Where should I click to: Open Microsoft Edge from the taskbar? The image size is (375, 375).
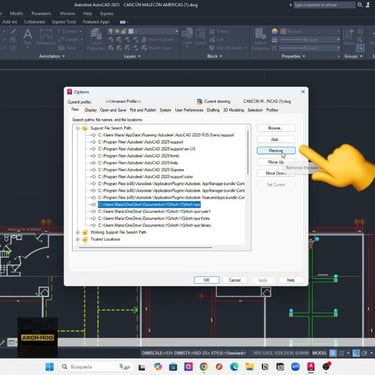(234, 367)
